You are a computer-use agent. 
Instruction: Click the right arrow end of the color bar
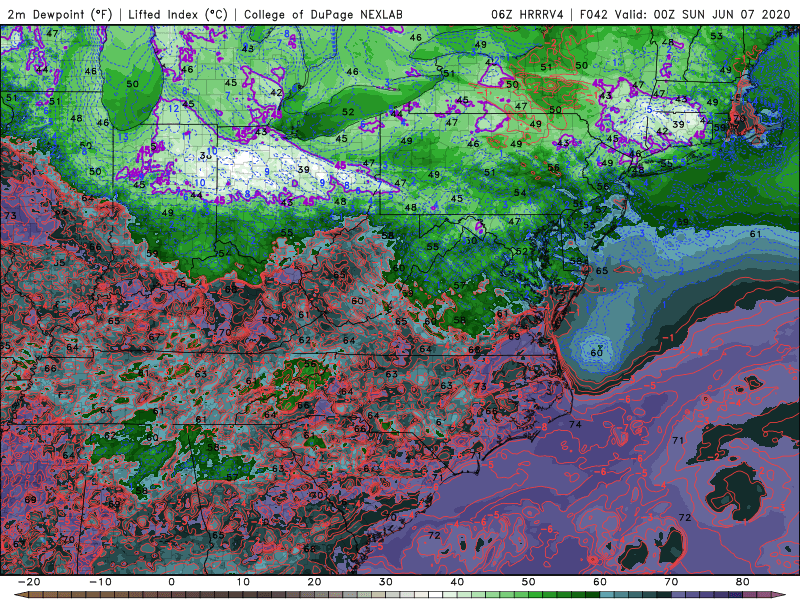pos(780,595)
